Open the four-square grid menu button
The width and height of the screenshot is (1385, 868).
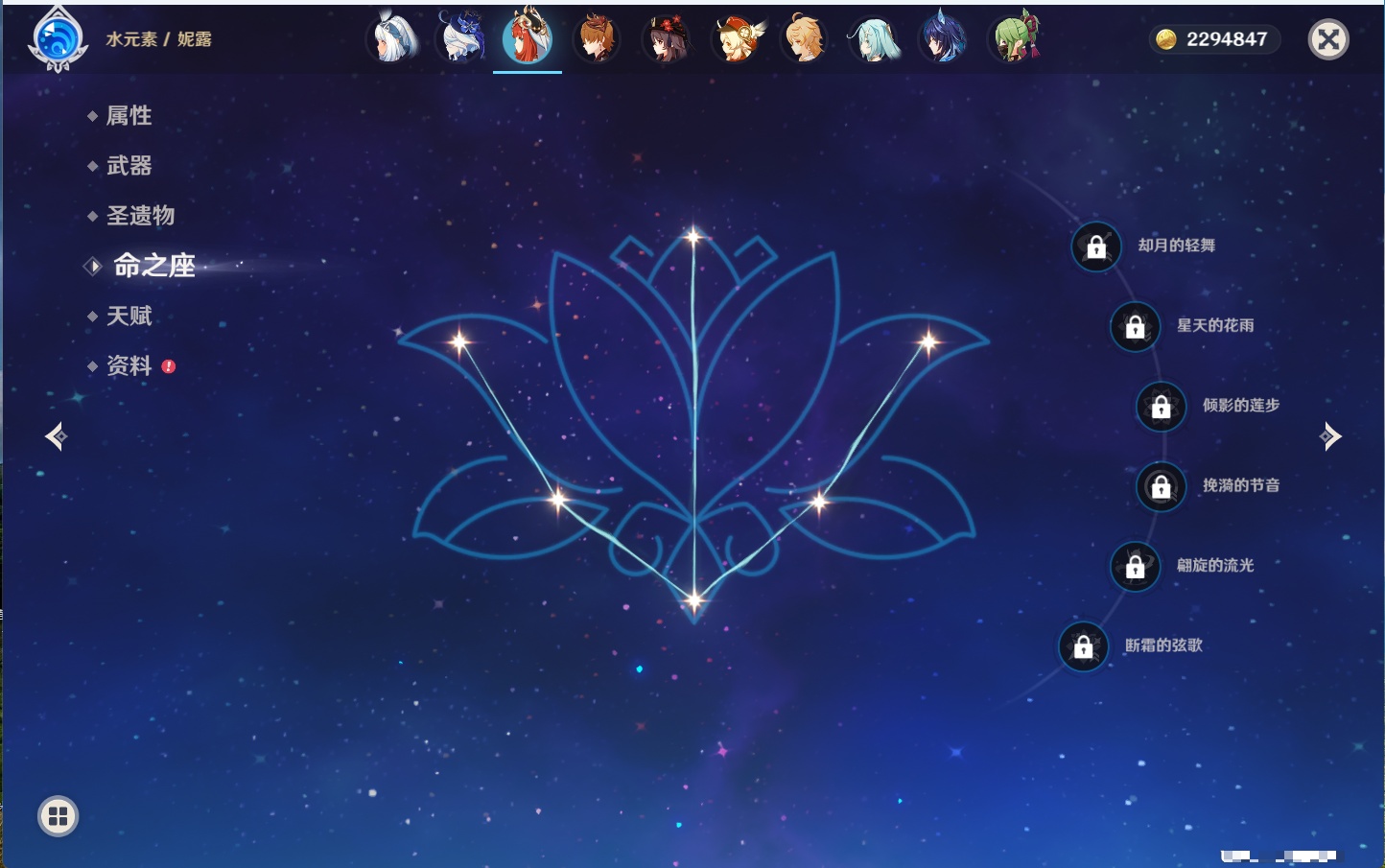point(58,816)
